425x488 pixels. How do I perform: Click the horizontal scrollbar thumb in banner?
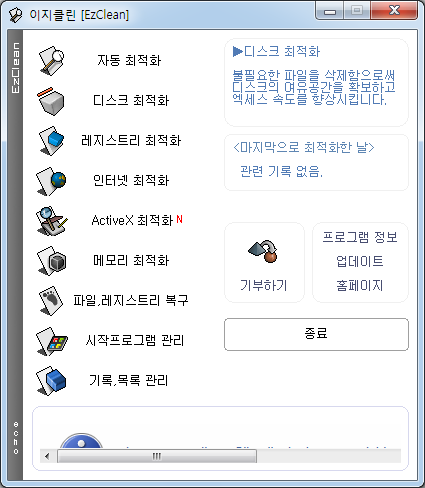tap(157, 456)
